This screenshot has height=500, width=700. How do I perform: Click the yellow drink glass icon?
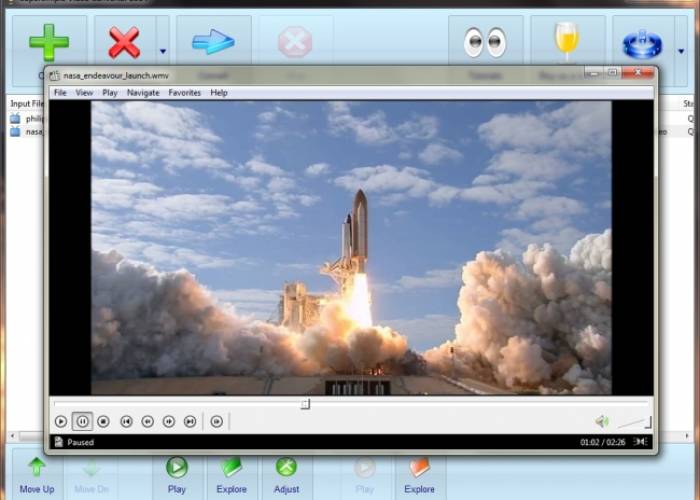567,40
